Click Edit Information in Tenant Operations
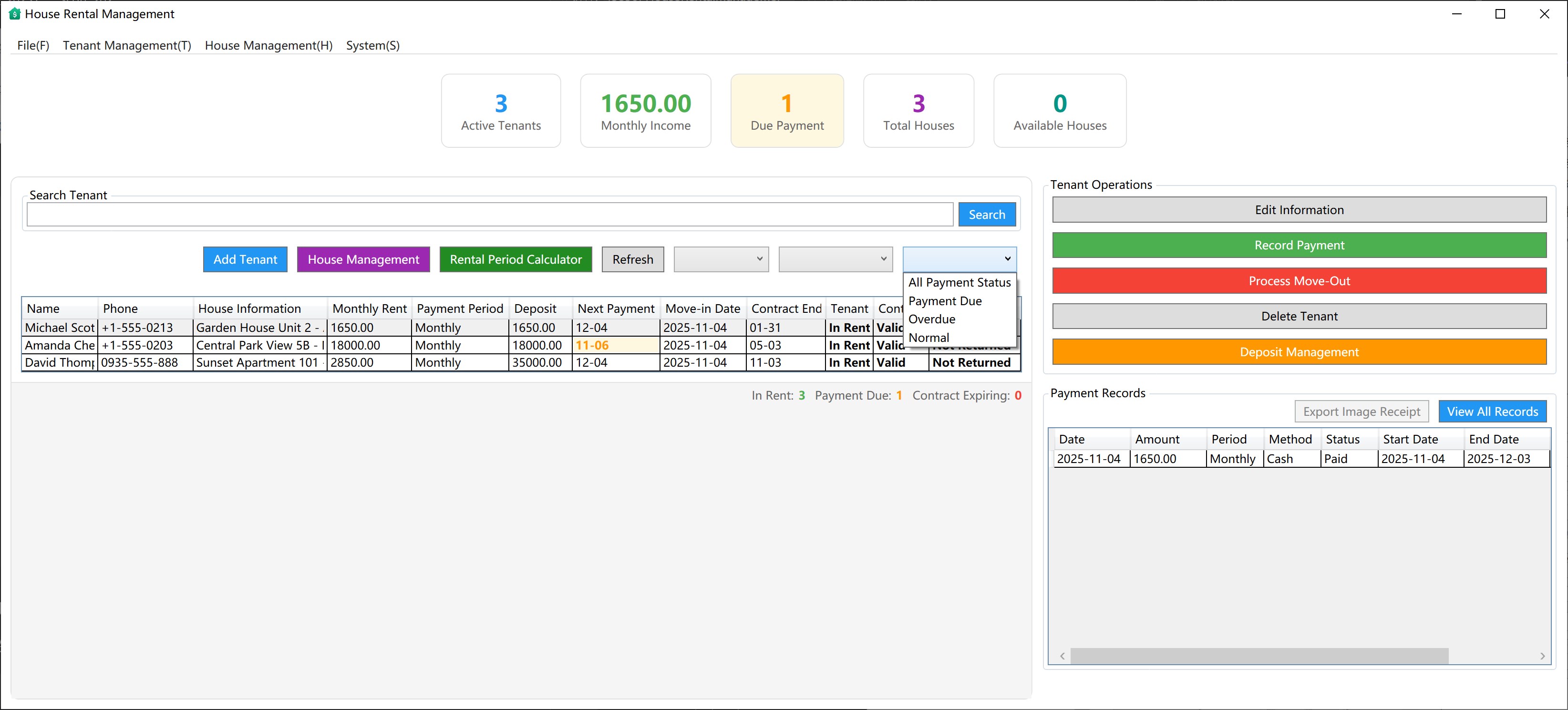Screen dimensions: 1568x710 point(1299,209)
